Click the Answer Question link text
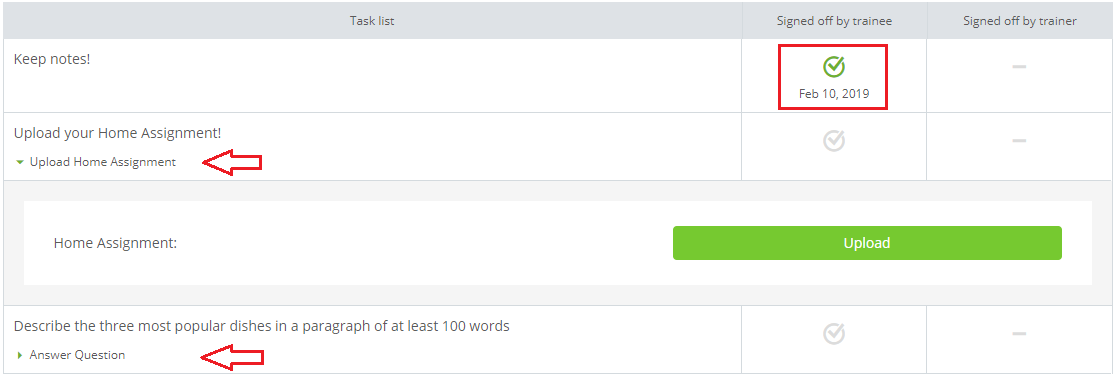The image size is (1118, 379). click(77, 355)
